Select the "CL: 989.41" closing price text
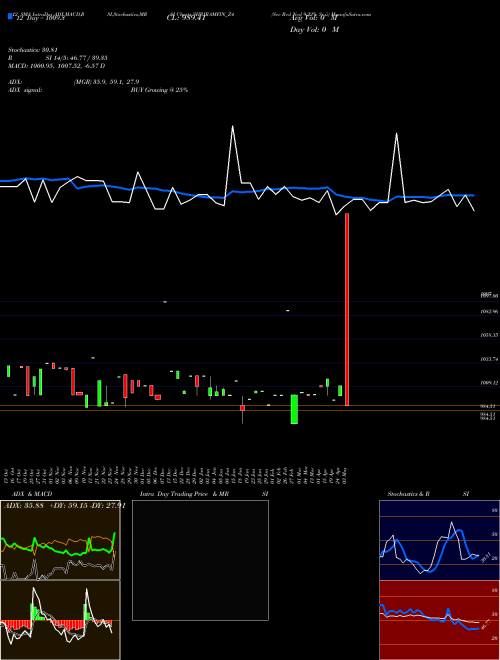Image resolution: width=500 pixels, height=660 pixels. coord(185,18)
